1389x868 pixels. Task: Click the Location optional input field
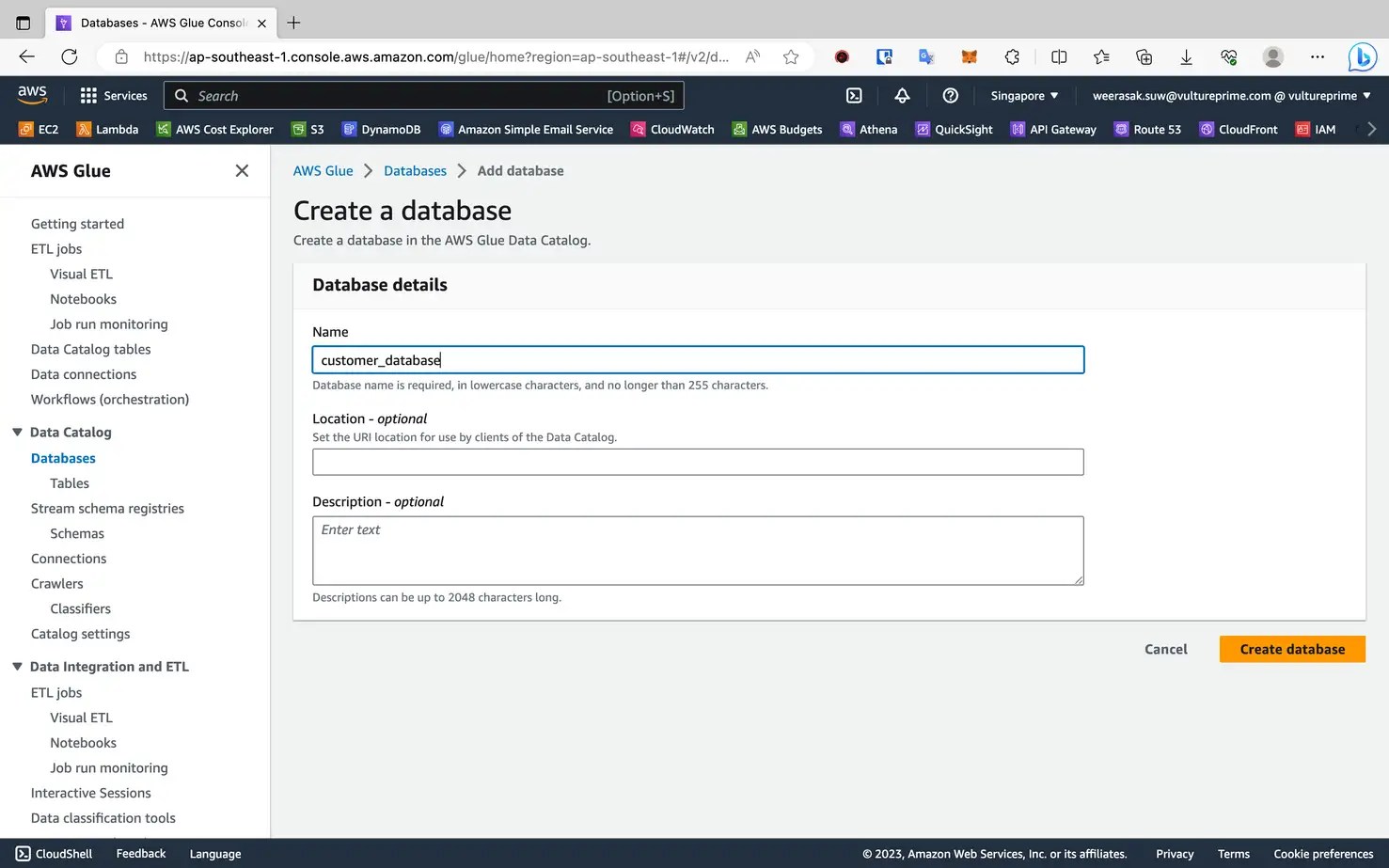point(698,462)
